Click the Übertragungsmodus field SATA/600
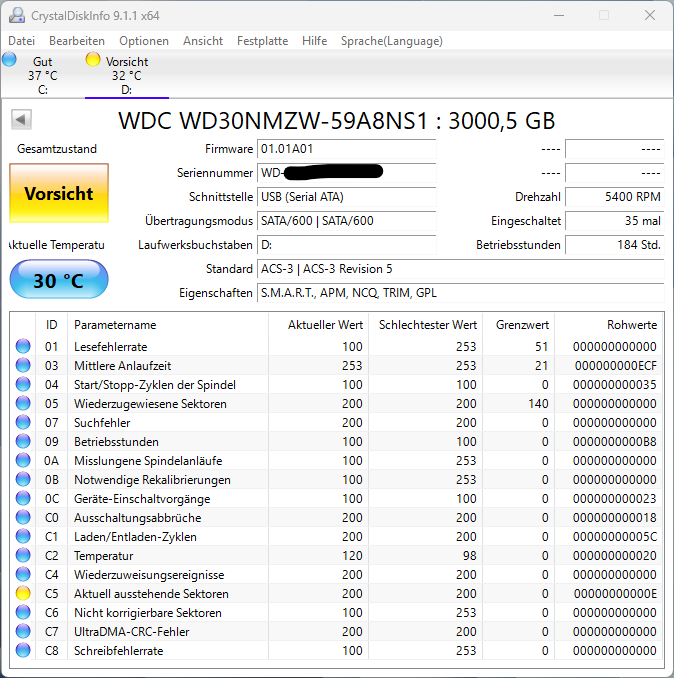 coord(346,221)
